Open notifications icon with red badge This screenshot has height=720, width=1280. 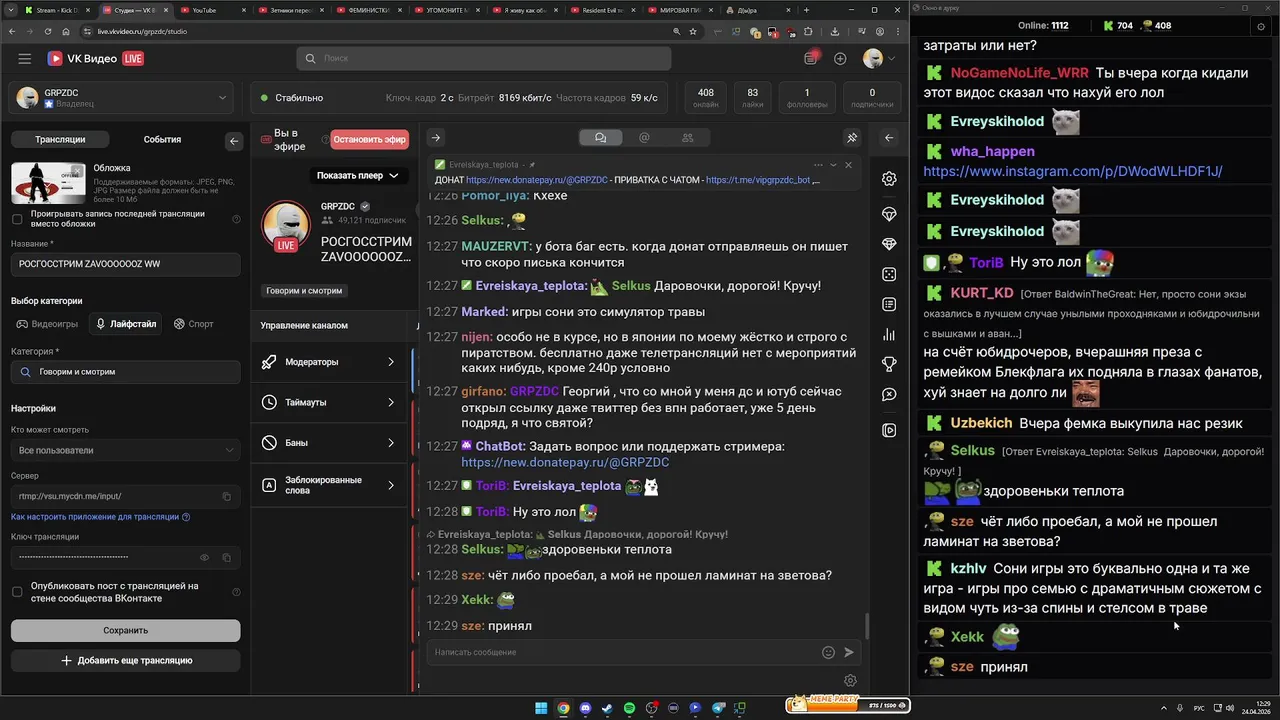click(811, 58)
